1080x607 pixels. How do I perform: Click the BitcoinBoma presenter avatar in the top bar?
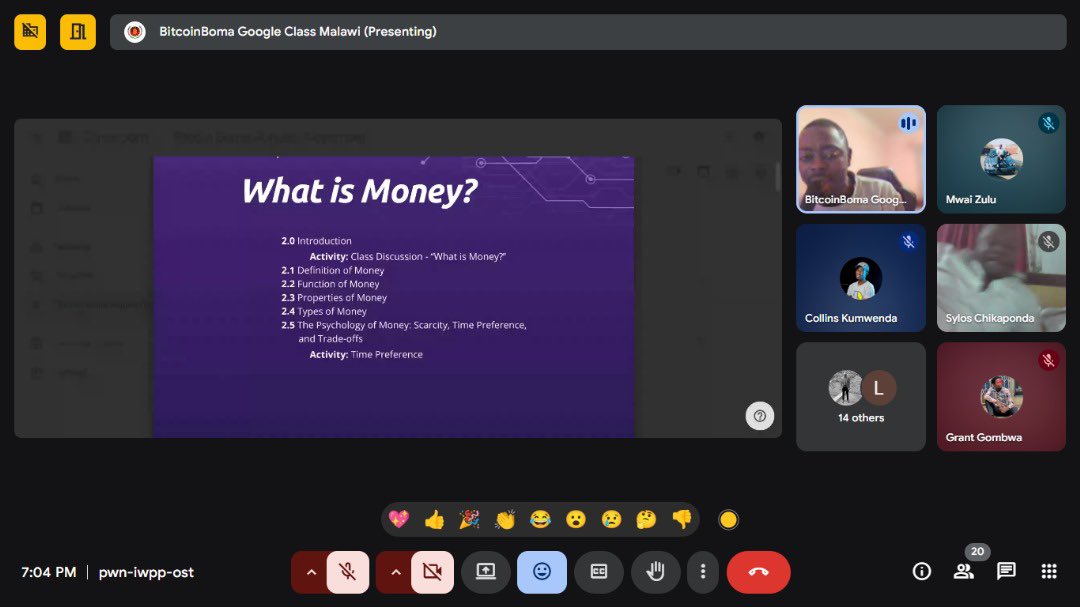pos(135,32)
